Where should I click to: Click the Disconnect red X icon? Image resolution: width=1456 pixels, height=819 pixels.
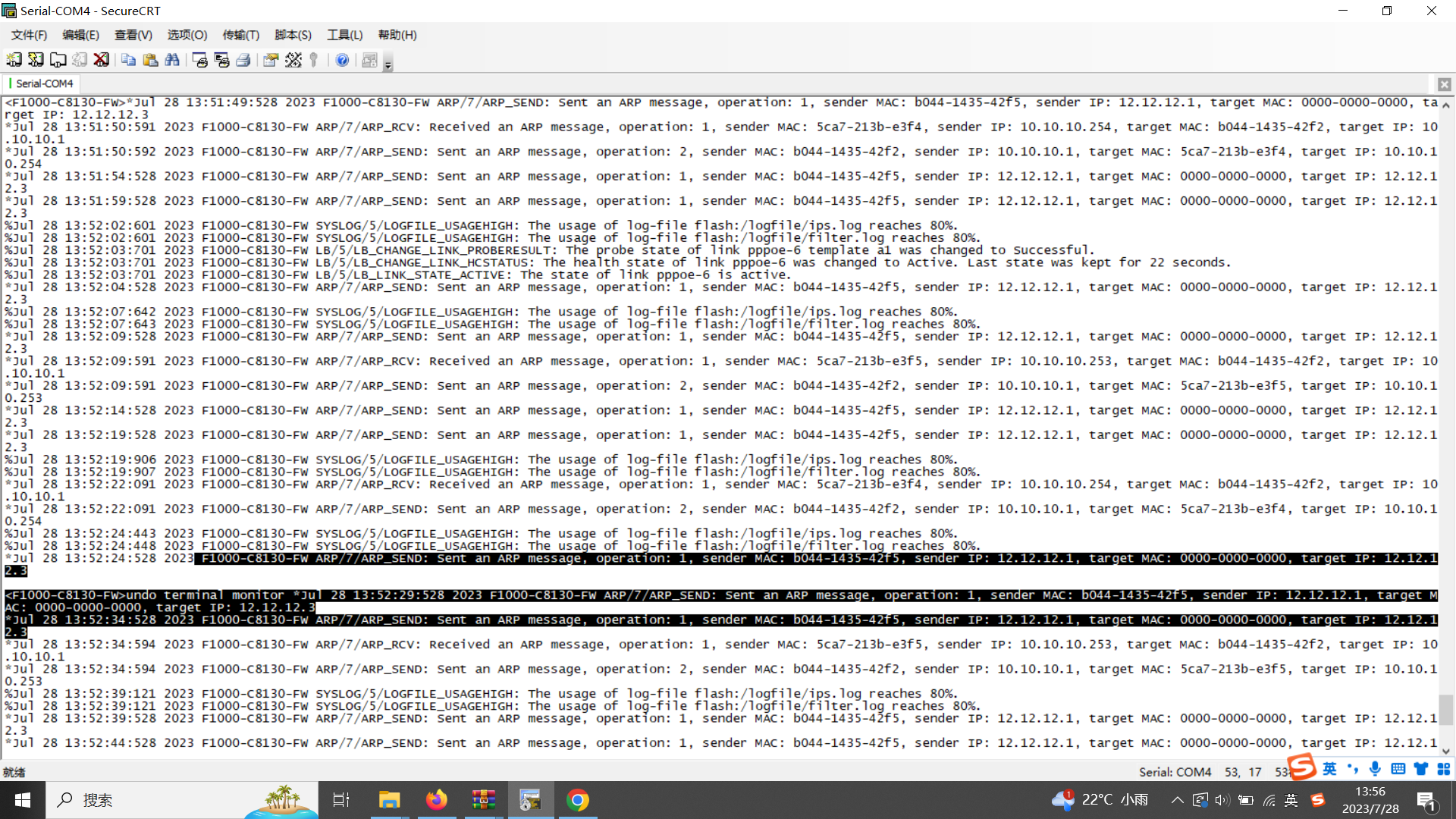tap(101, 60)
